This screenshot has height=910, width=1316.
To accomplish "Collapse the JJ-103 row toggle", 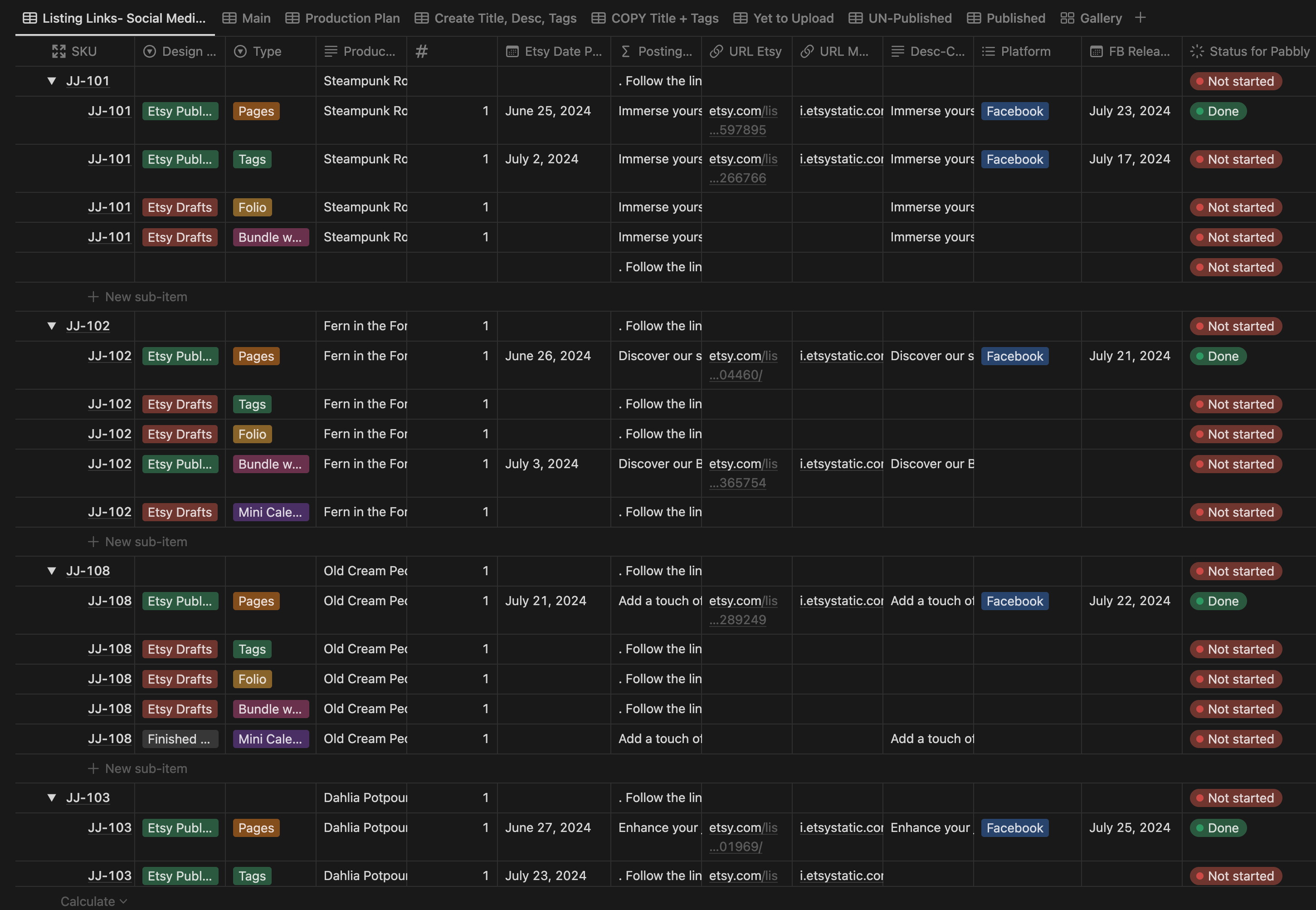I will (x=52, y=797).
